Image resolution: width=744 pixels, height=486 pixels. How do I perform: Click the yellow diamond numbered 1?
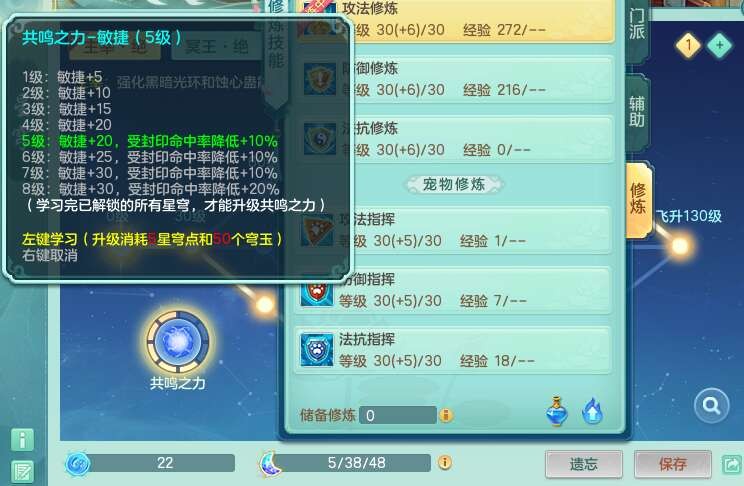pos(688,46)
